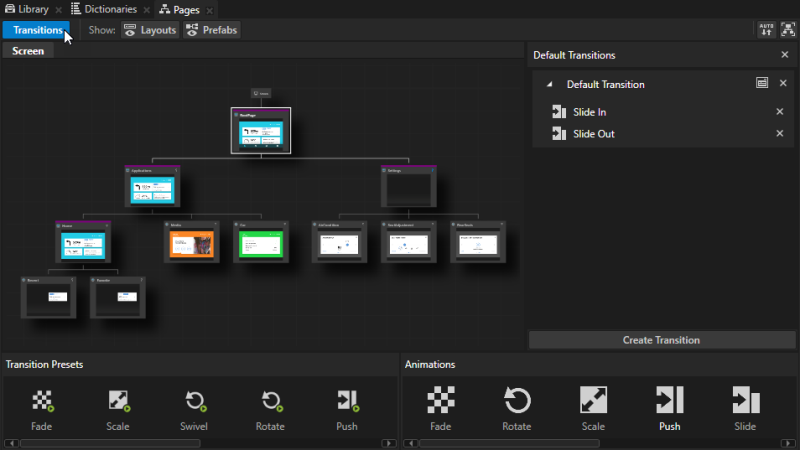Screen dimensions: 800x450
Task: Click the Slide animation icon
Action: pos(745,409)
